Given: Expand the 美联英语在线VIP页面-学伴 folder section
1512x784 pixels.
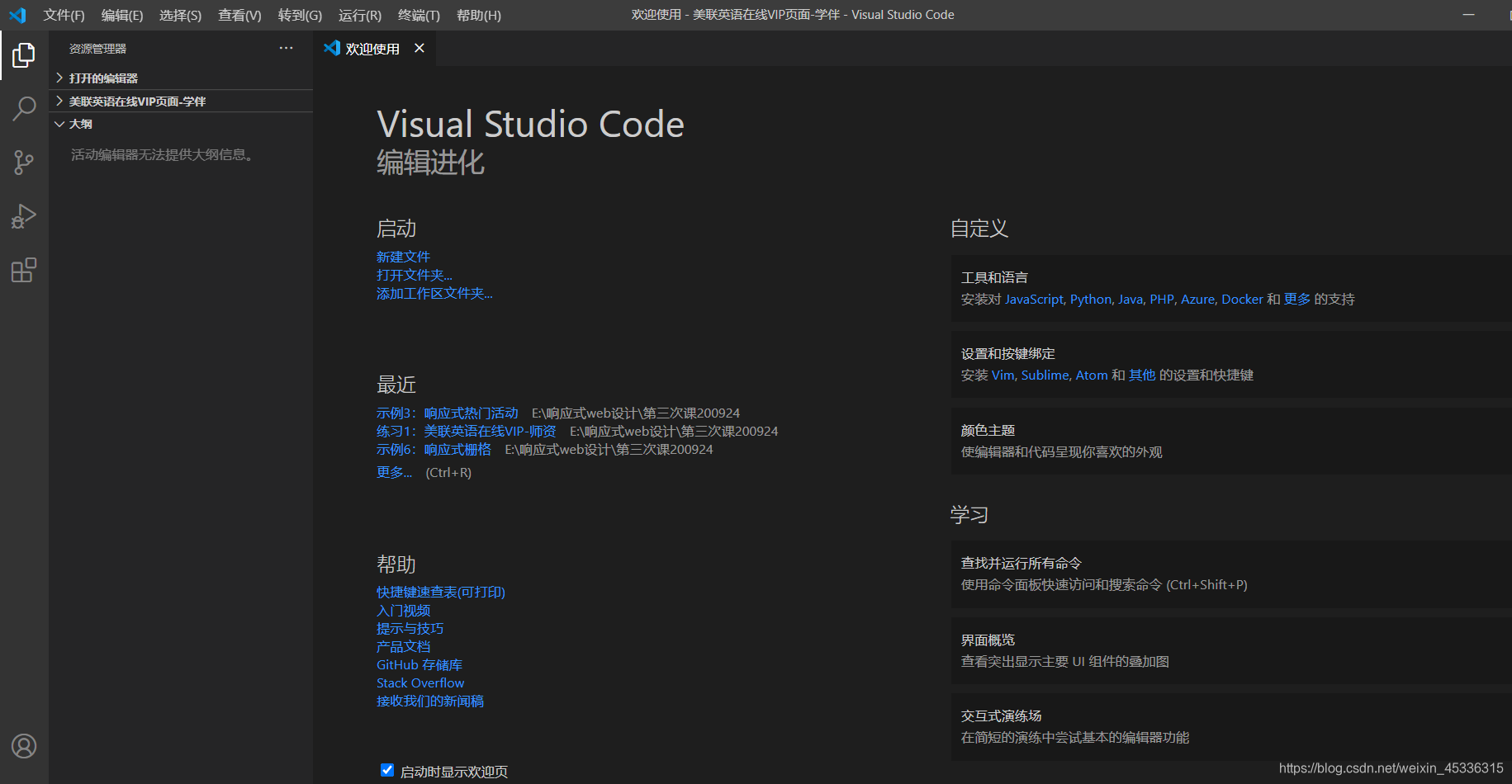Looking at the screenshot, I should (x=181, y=101).
